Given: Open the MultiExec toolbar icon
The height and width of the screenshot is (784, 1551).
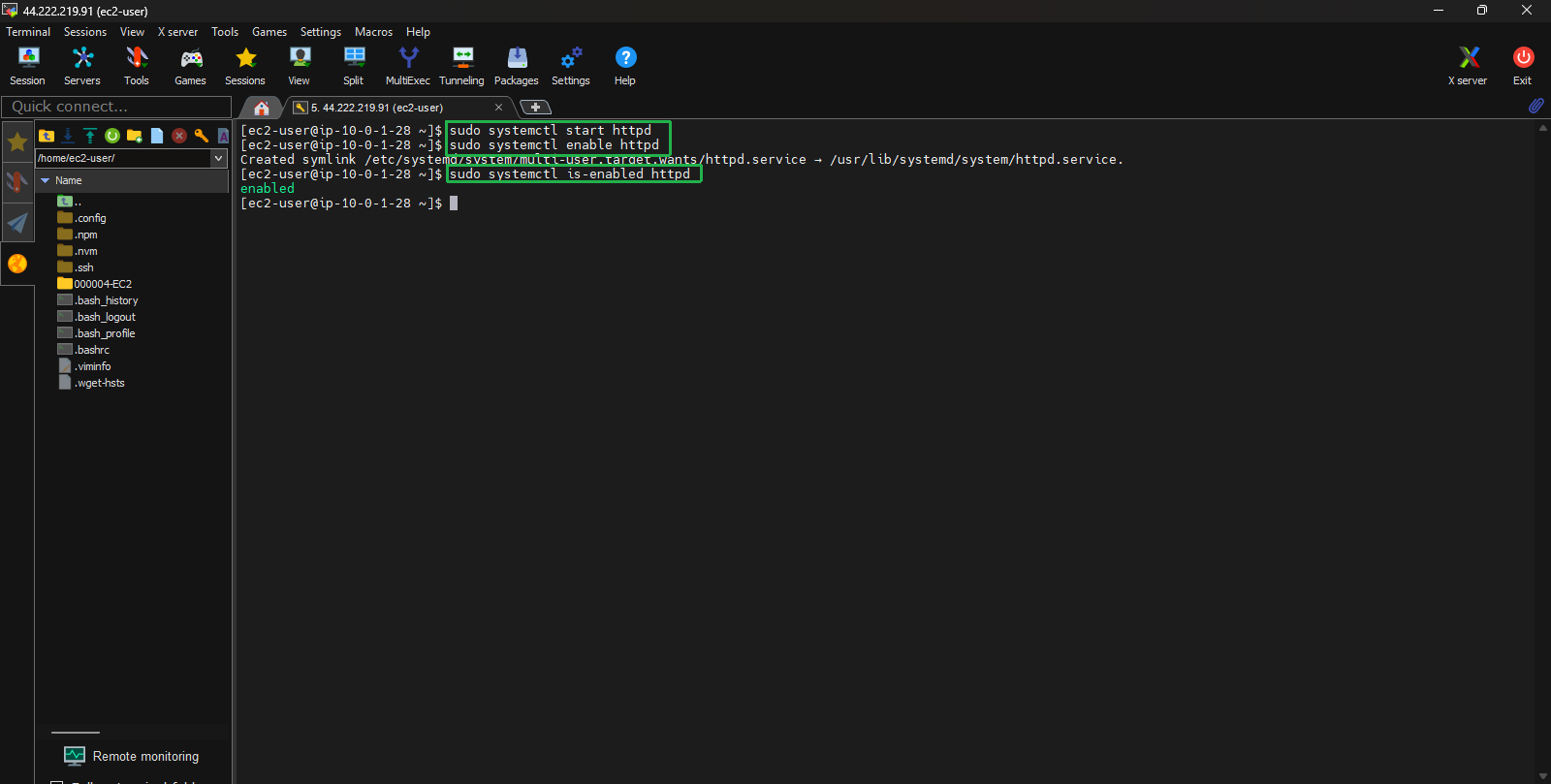Looking at the screenshot, I should 408,66.
